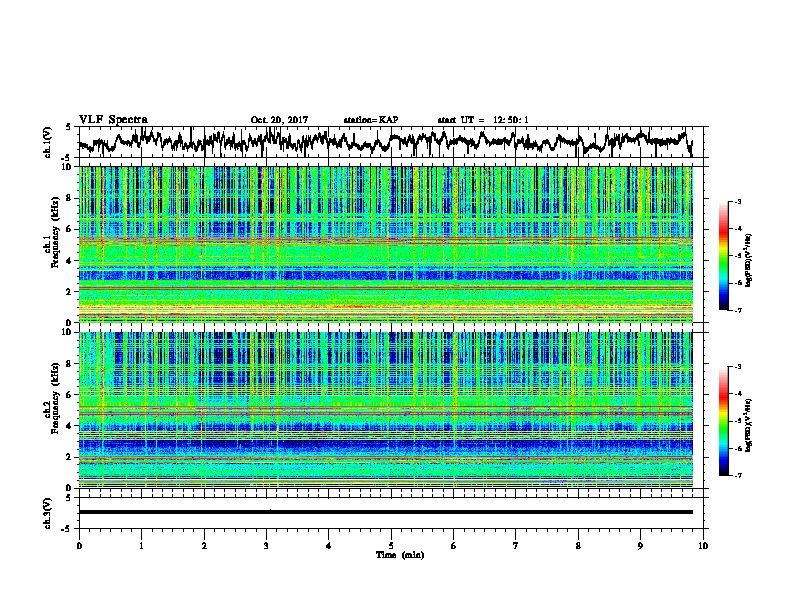Click time axis tick label "10"
The image size is (792, 612).
tap(703, 546)
